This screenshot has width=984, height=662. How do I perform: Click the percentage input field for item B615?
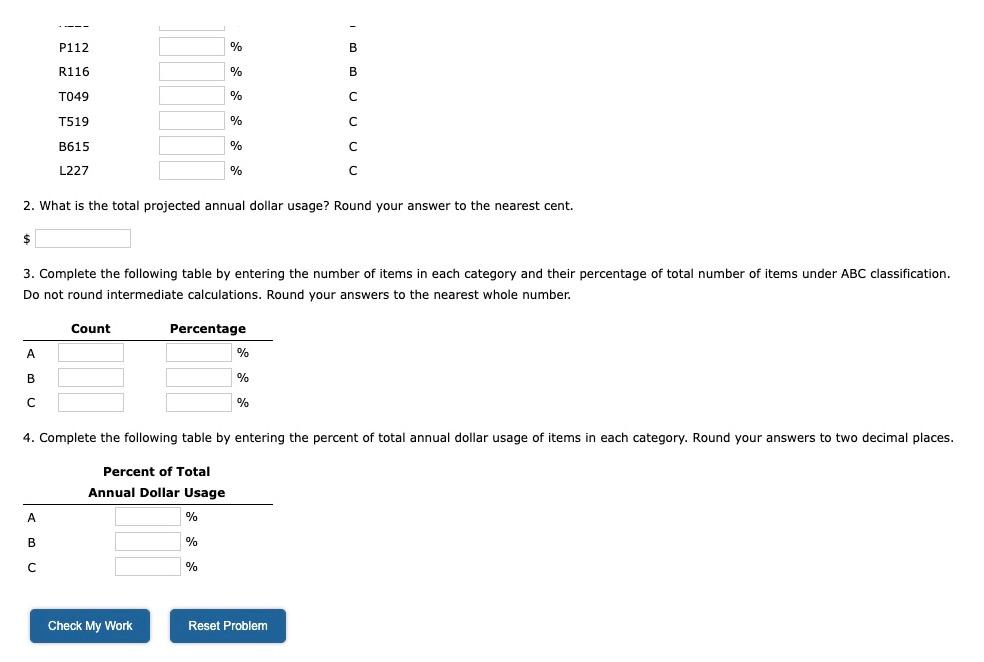(191, 145)
